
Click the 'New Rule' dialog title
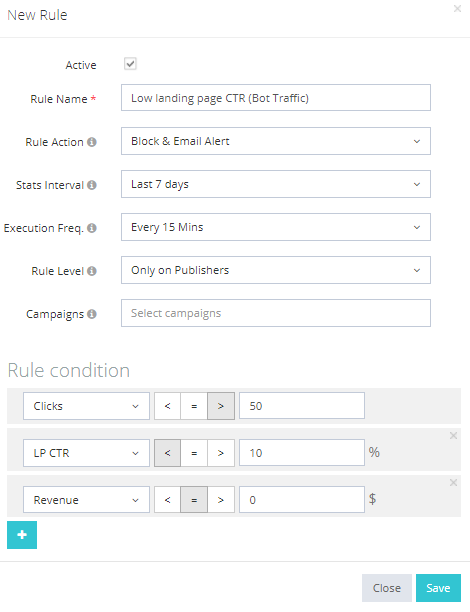(37, 15)
